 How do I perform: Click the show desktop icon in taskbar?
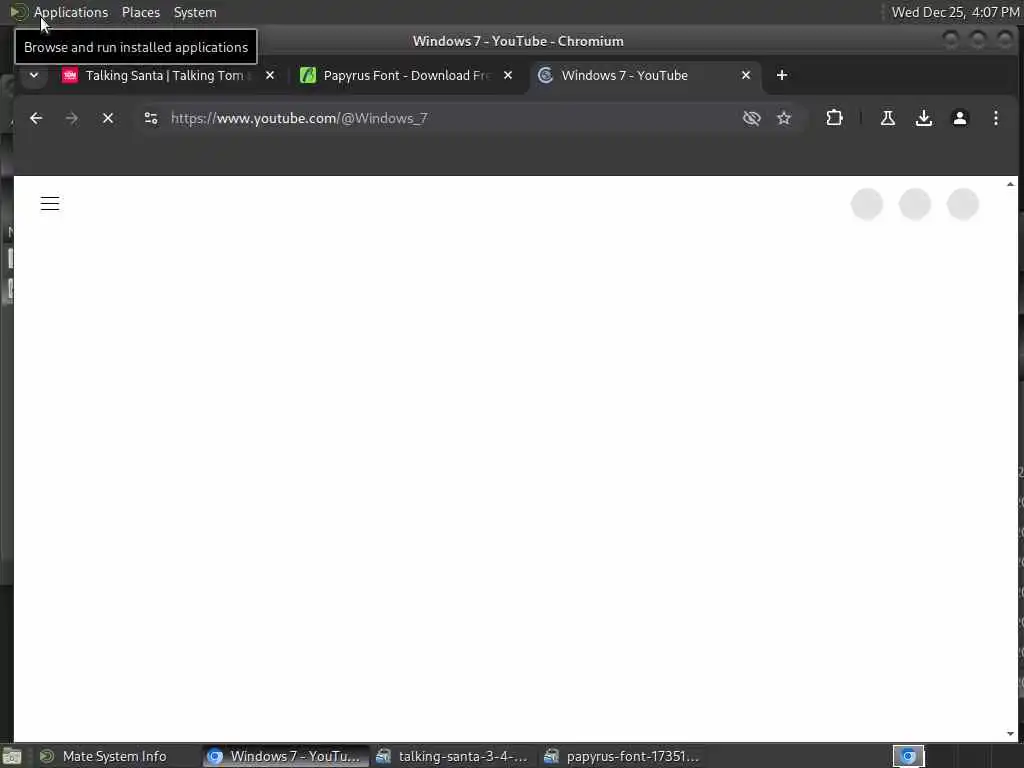[x=12, y=757]
